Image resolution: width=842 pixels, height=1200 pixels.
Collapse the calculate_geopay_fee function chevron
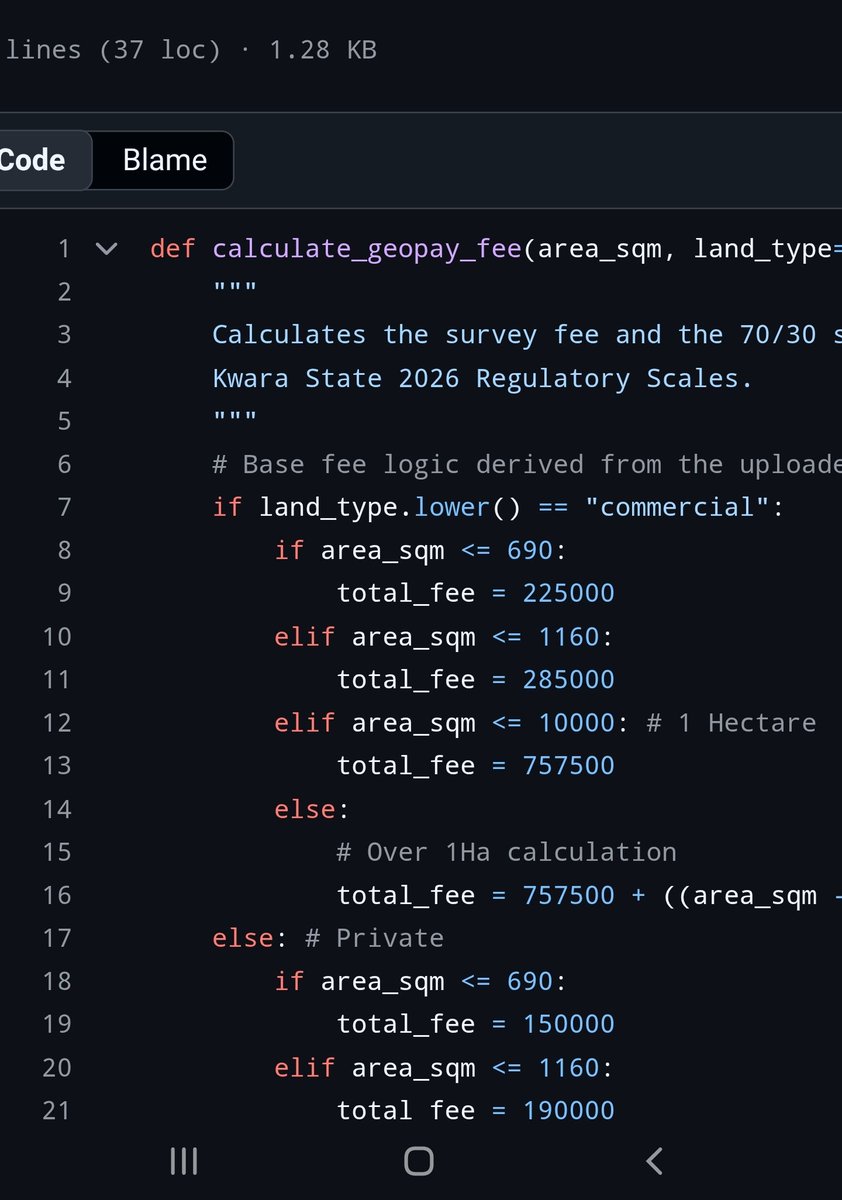point(106,249)
